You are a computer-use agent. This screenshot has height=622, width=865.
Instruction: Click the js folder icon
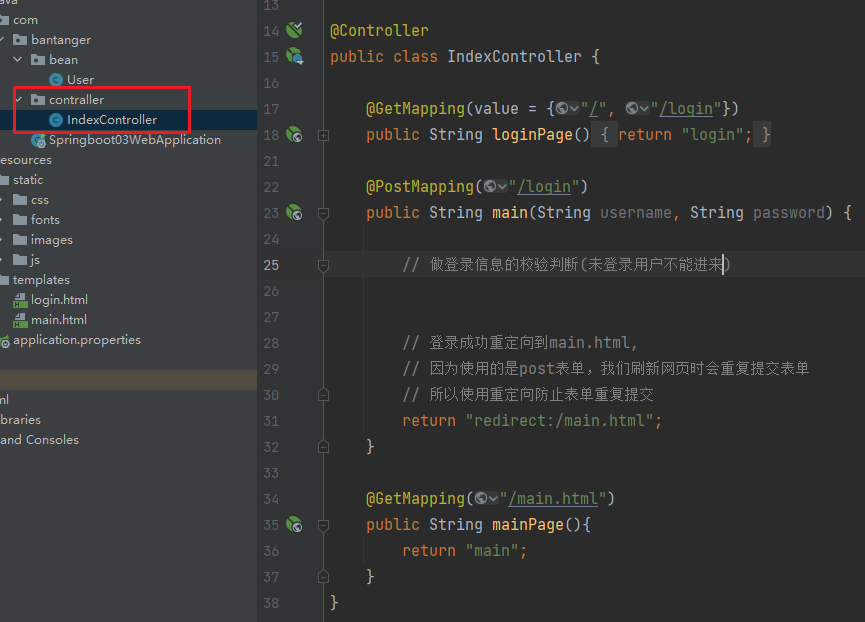coord(20,260)
